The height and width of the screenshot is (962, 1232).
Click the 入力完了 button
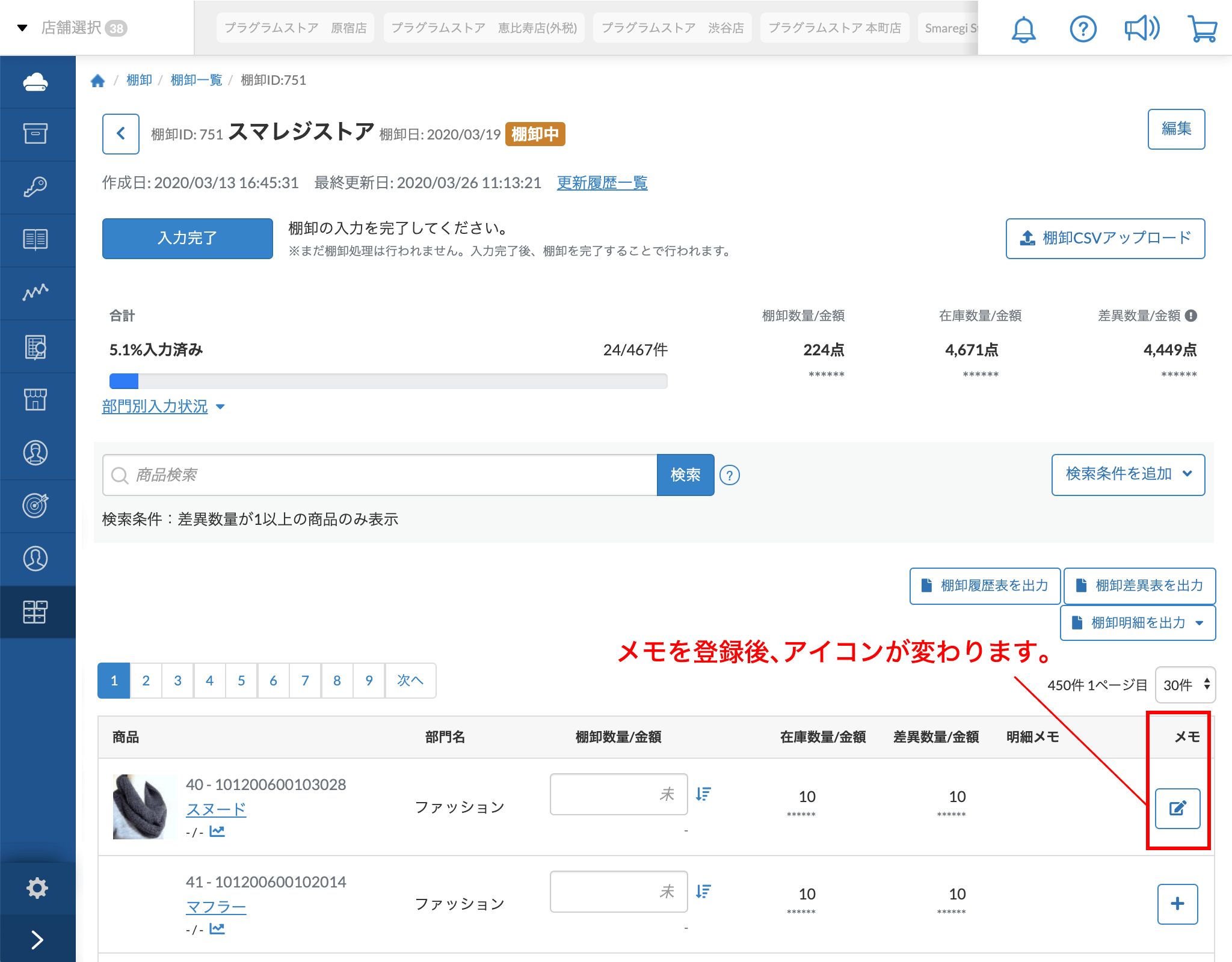point(187,238)
